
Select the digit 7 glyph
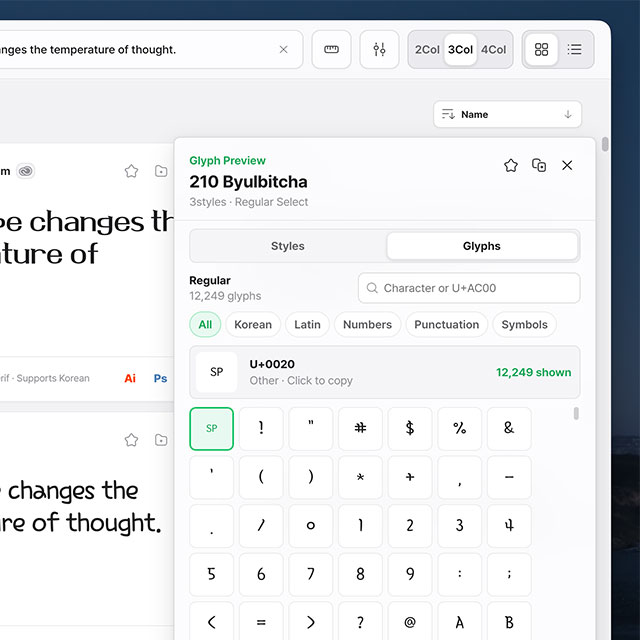pos(311,574)
